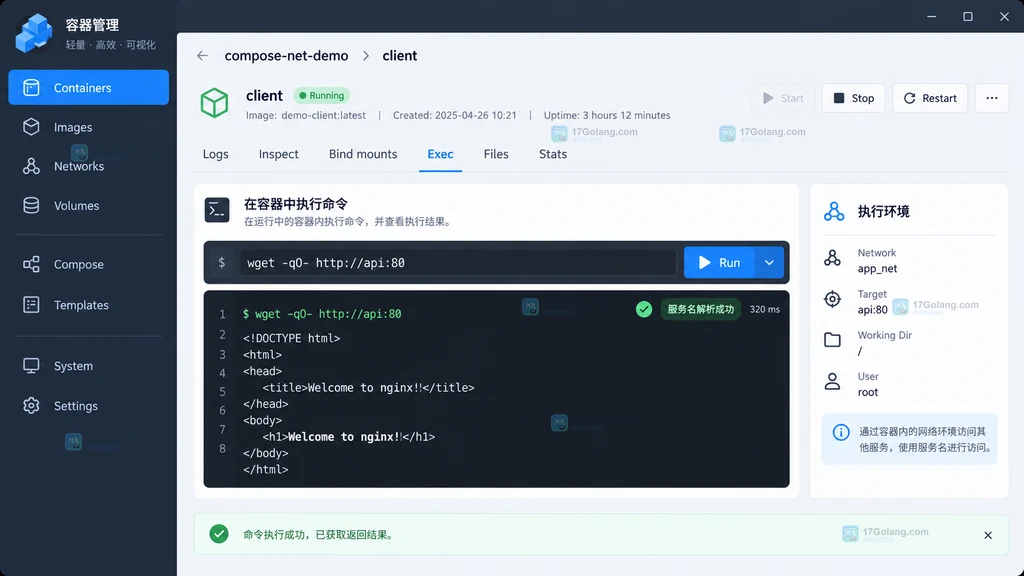Click the Run play triangle icon

[x=705, y=263]
